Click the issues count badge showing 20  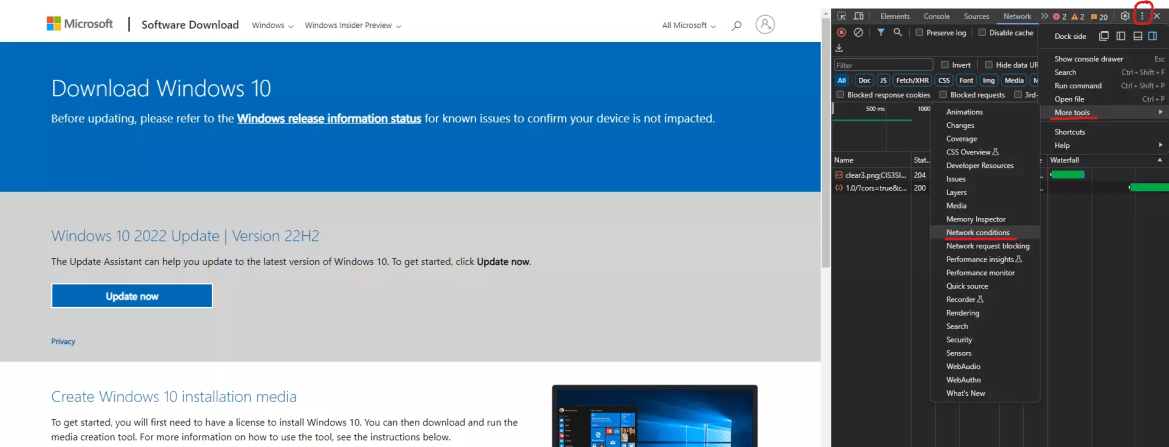click(1099, 16)
